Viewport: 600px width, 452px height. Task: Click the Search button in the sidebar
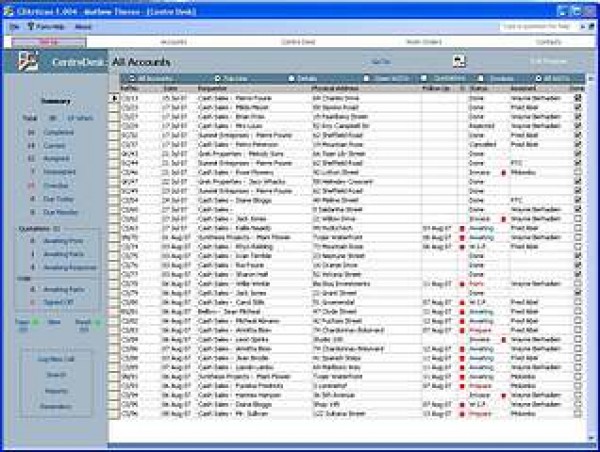pyautogui.click(x=56, y=375)
